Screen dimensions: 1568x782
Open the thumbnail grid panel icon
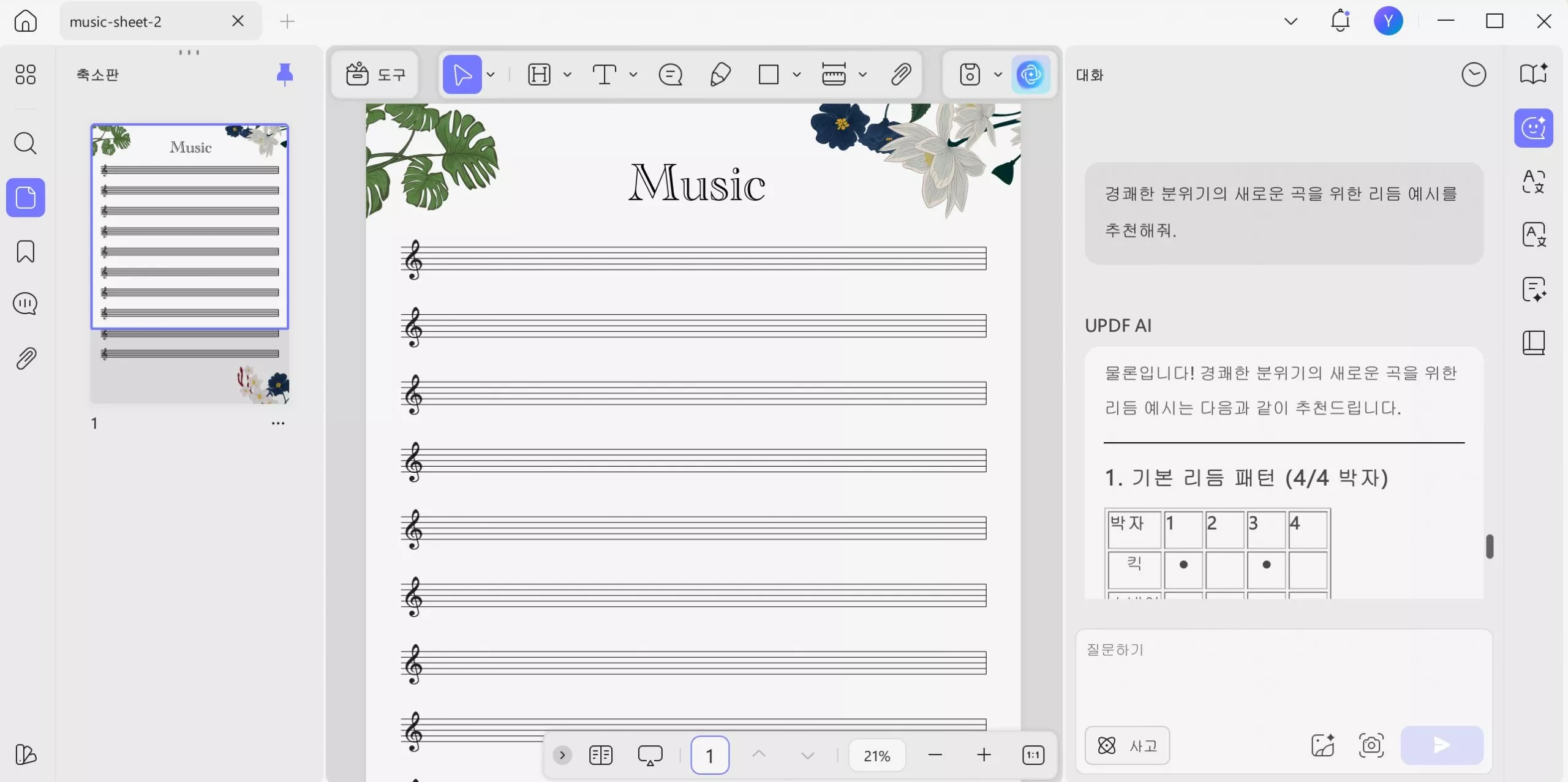point(25,74)
